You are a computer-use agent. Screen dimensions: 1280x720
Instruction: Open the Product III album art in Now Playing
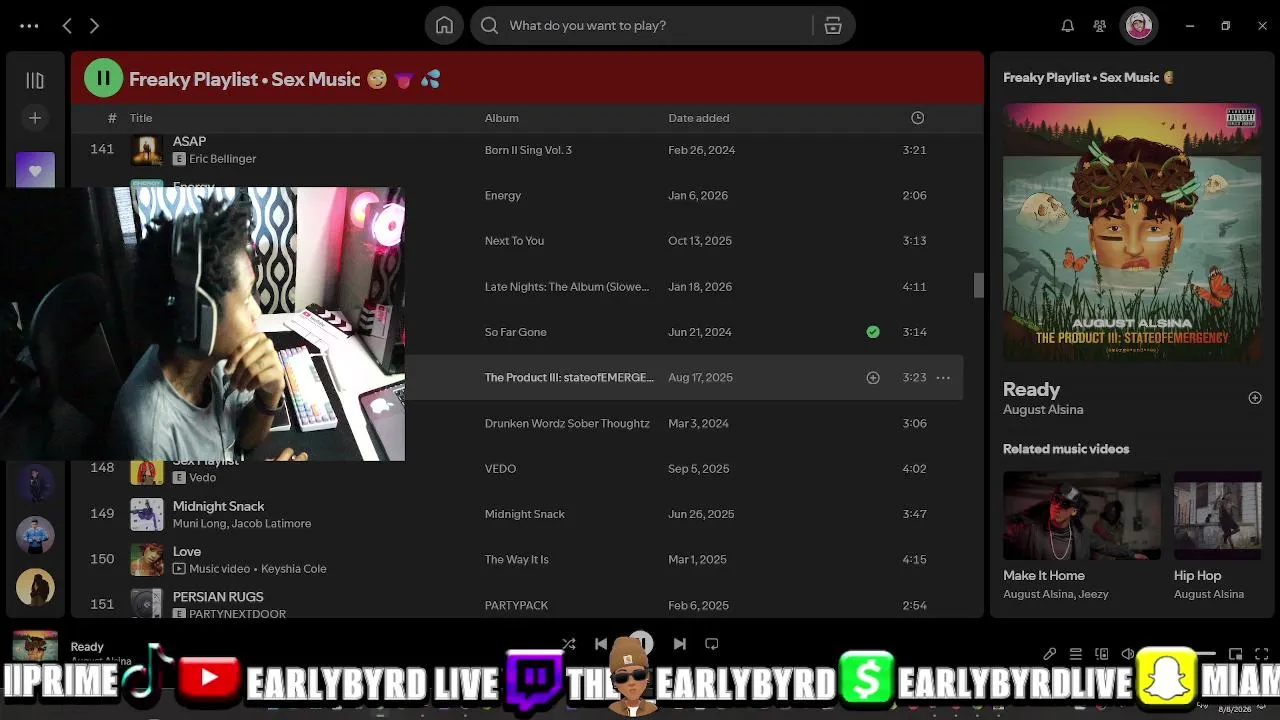point(1132,231)
